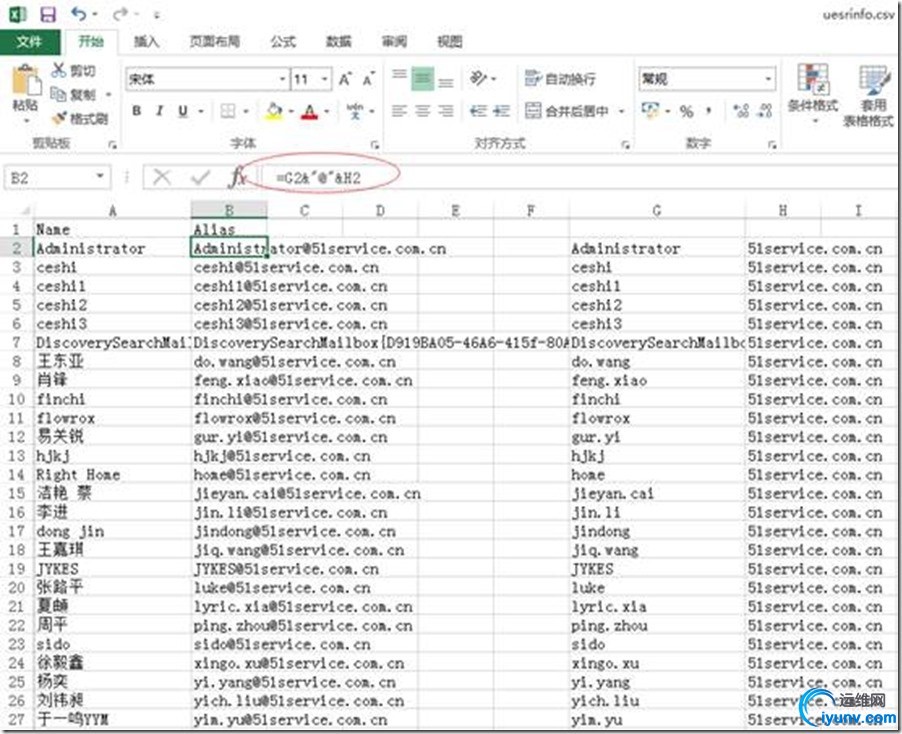Click the Increase Indent icon

[x=501, y=110]
